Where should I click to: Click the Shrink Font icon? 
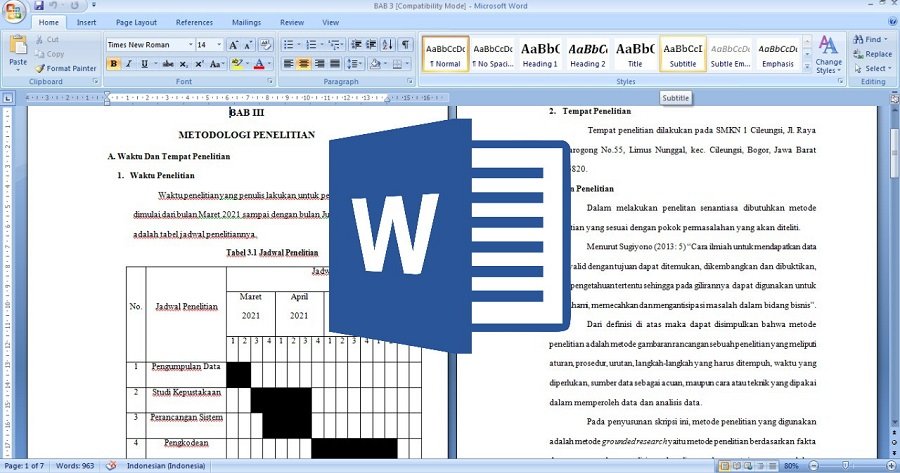pyautogui.click(x=248, y=45)
